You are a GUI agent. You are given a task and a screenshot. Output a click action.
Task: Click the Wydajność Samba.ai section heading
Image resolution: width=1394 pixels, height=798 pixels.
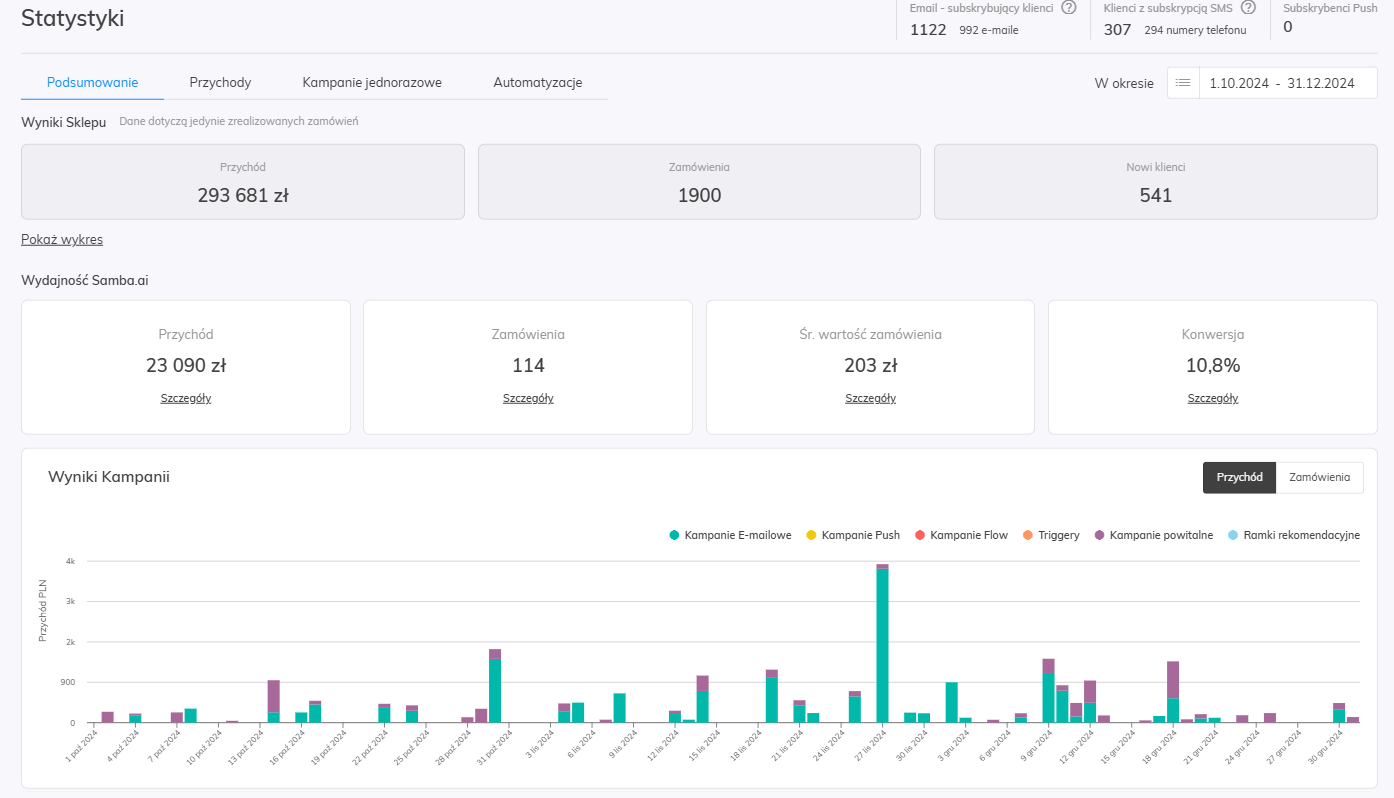pyautogui.click(x=85, y=280)
